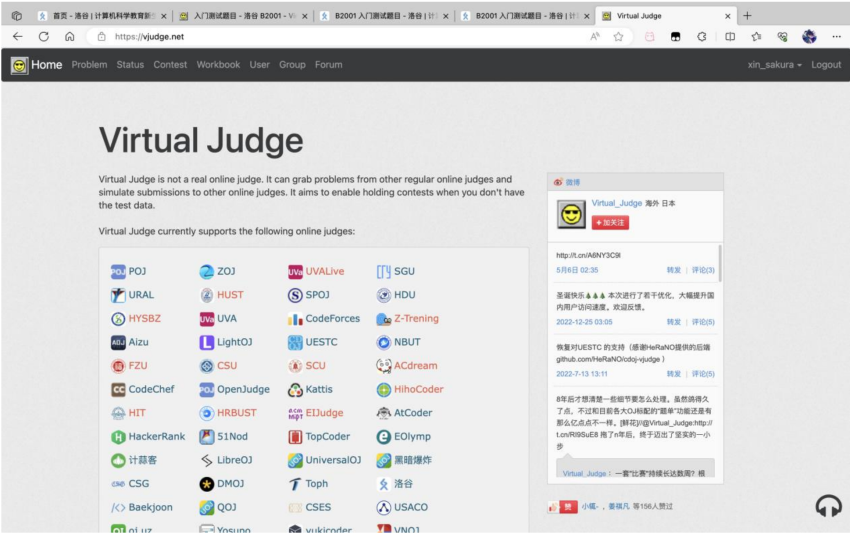The height and width of the screenshot is (534, 850).
Task: Click the red 赞 like button
Action: pyautogui.click(x=568, y=507)
